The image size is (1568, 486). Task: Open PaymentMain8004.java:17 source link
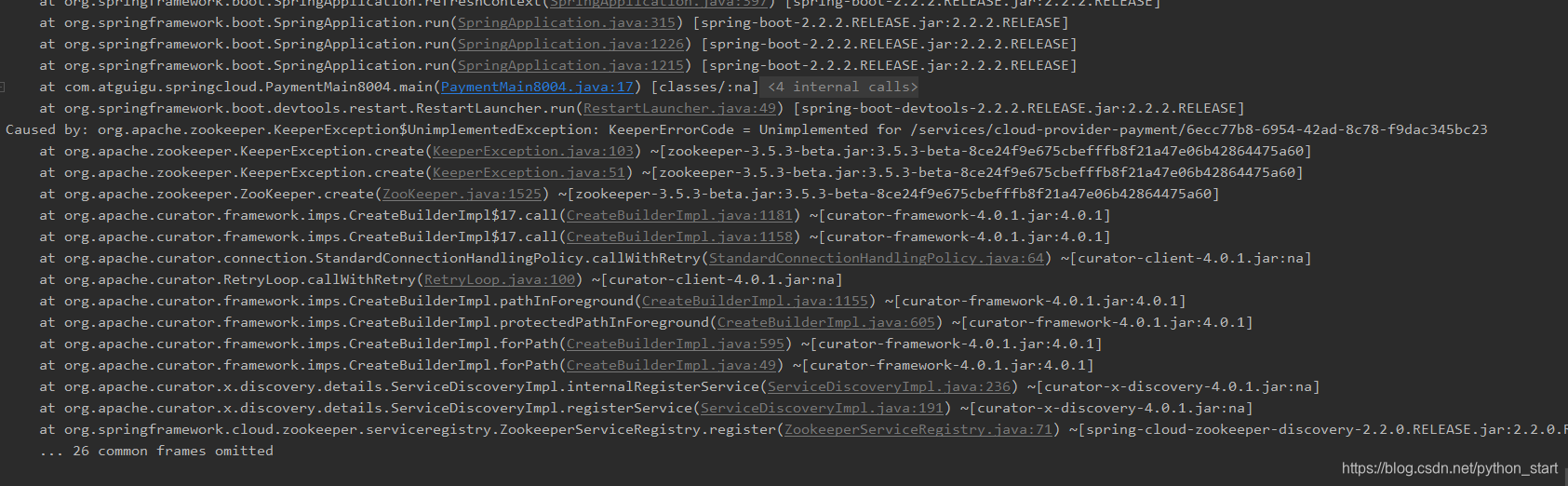point(537,87)
